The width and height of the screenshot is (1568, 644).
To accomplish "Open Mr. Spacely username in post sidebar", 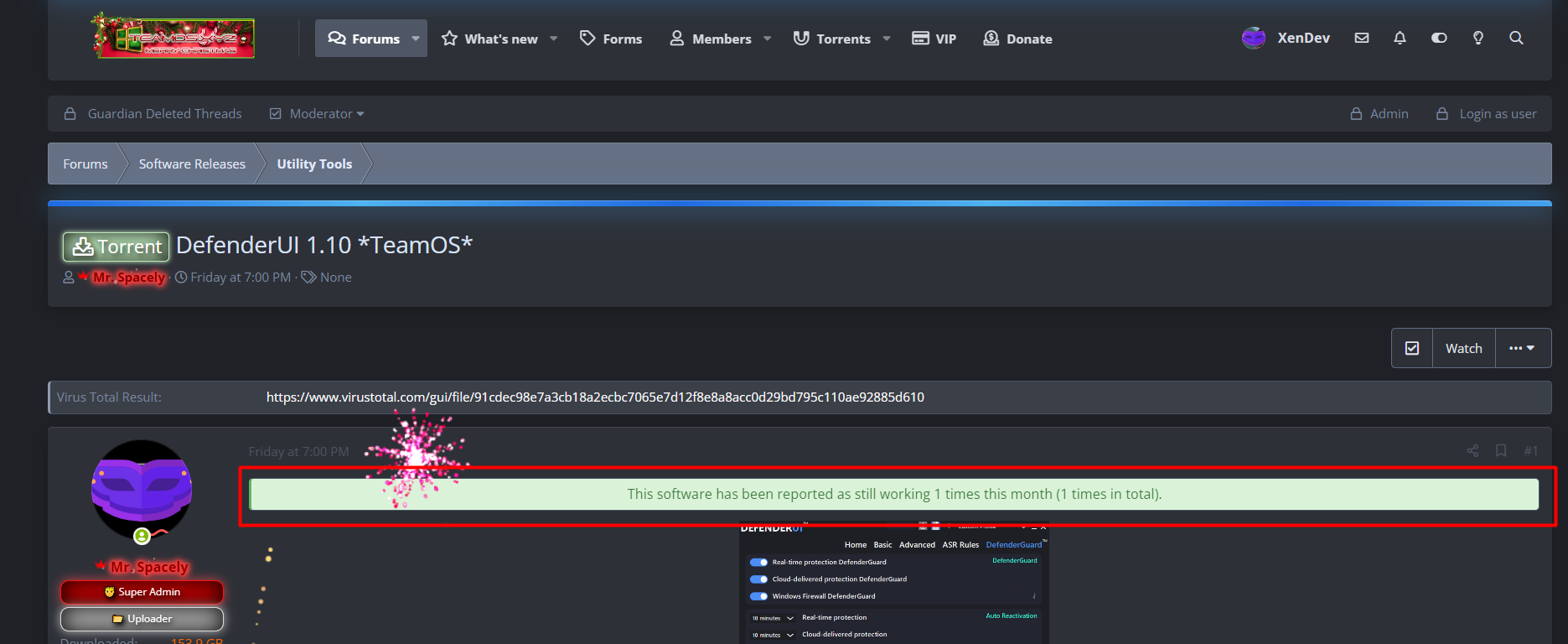I will click(x=149, y=567).
